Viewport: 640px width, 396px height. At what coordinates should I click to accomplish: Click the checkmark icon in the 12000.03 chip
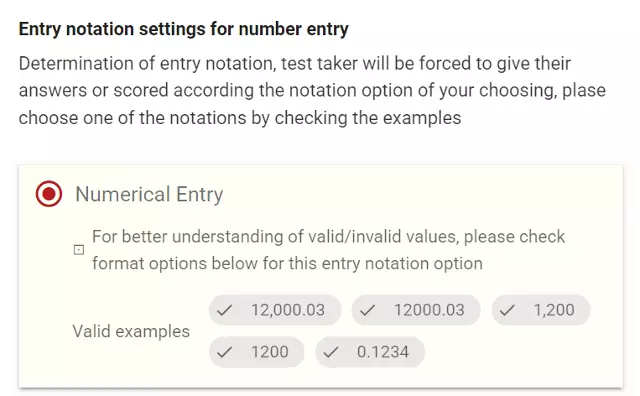367,311
